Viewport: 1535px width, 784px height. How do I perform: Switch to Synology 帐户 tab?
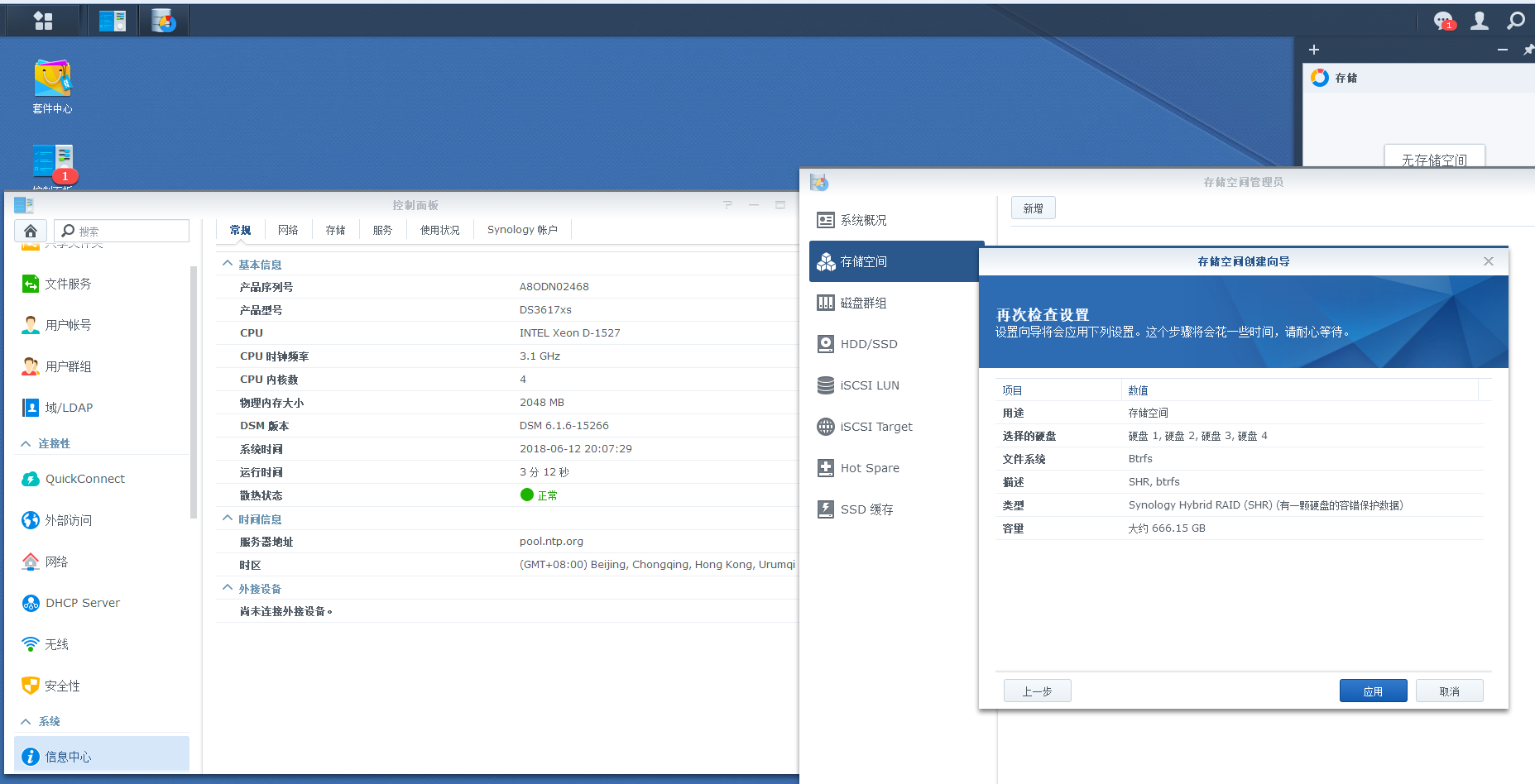click(522, 230)
